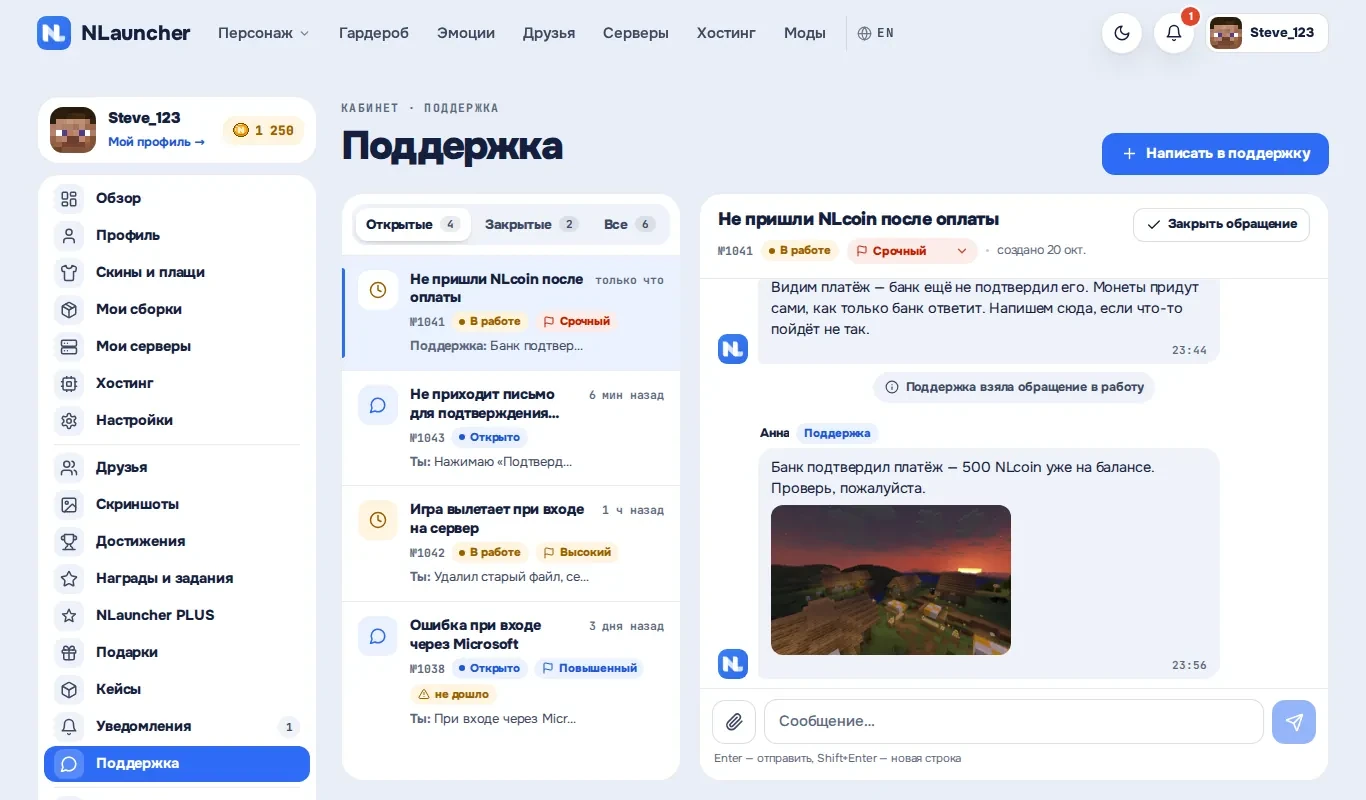Toggle dark mode with the moon icon
Image resolution: width=1366 pixels, height=800 pixels.
coord(1122,33)
